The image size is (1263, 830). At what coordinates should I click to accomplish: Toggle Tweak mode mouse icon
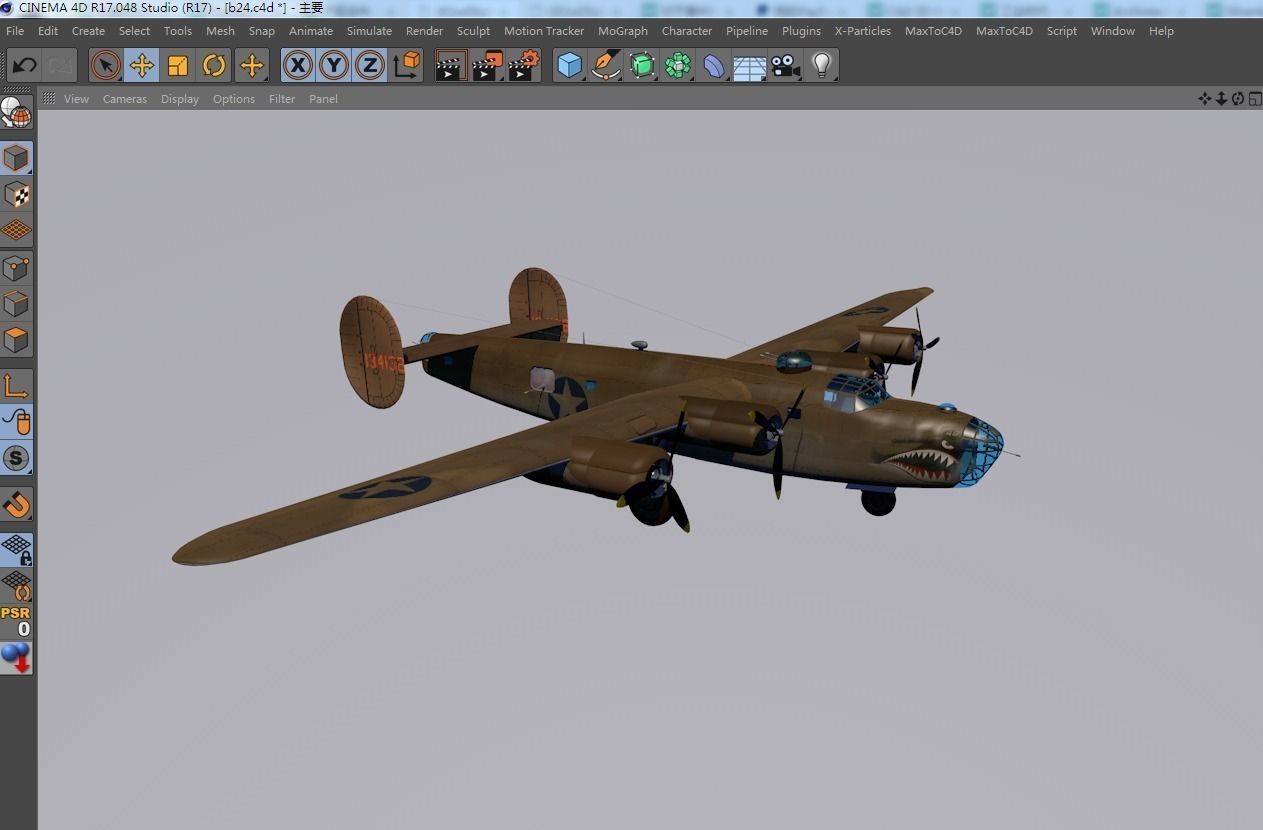point(16,421)
